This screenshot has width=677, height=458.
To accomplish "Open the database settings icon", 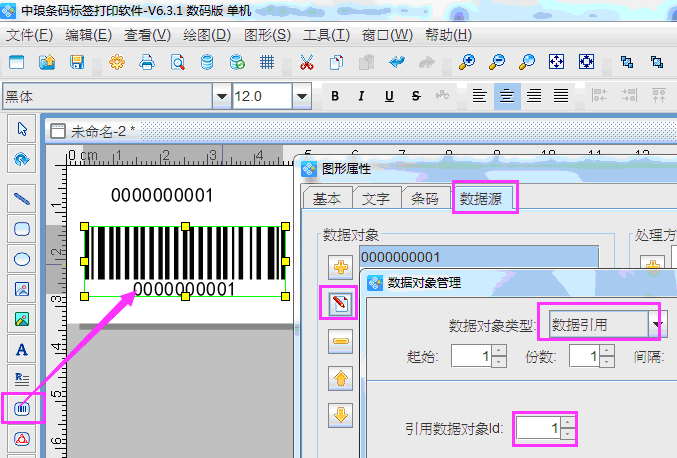I will click(x=207, y=62).
